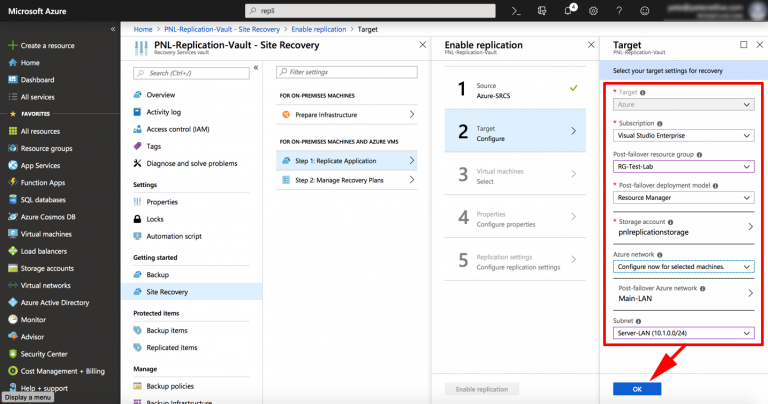Click PNL-Replication-Vault - Site Recovery breadcrumb

222,29
